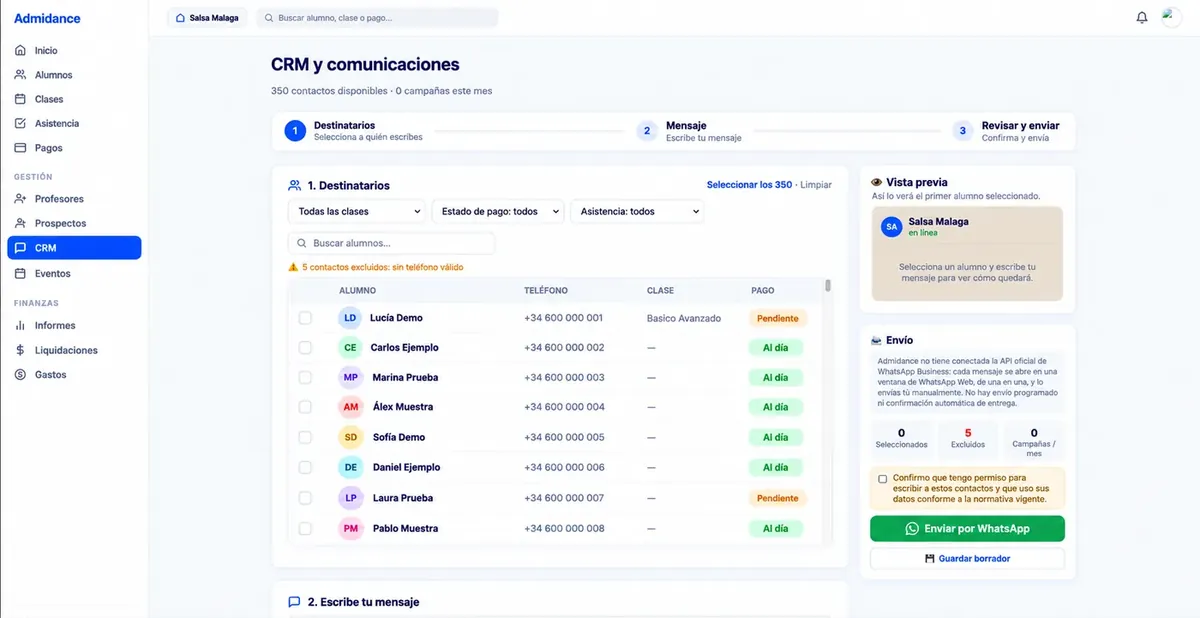Screen dimensions: 1200x618
Task: Click the Gastos coin icon
Action: (20, 374)
